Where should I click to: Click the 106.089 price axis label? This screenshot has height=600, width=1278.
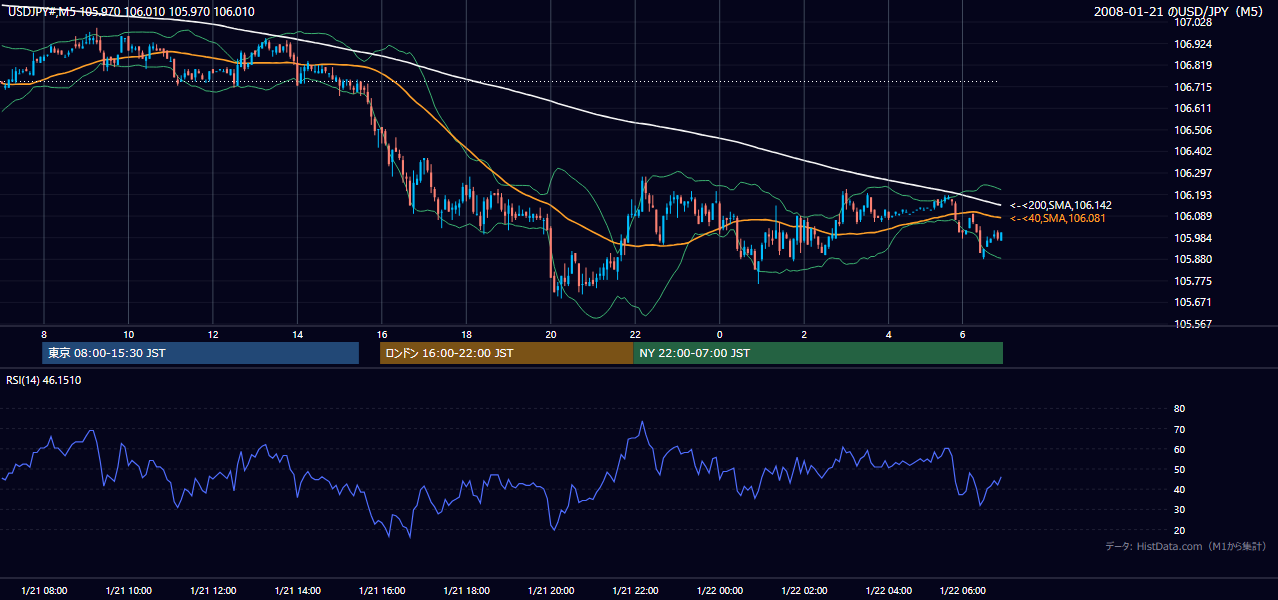point(1192,216)
